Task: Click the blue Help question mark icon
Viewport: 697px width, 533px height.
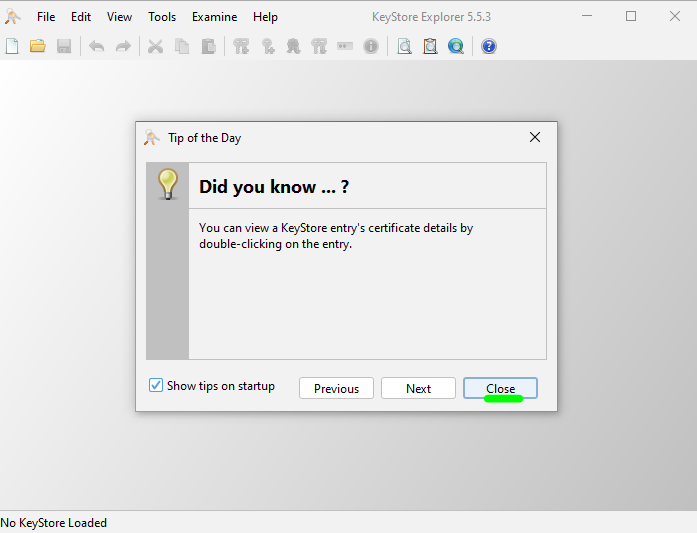Action: point(489,46)
